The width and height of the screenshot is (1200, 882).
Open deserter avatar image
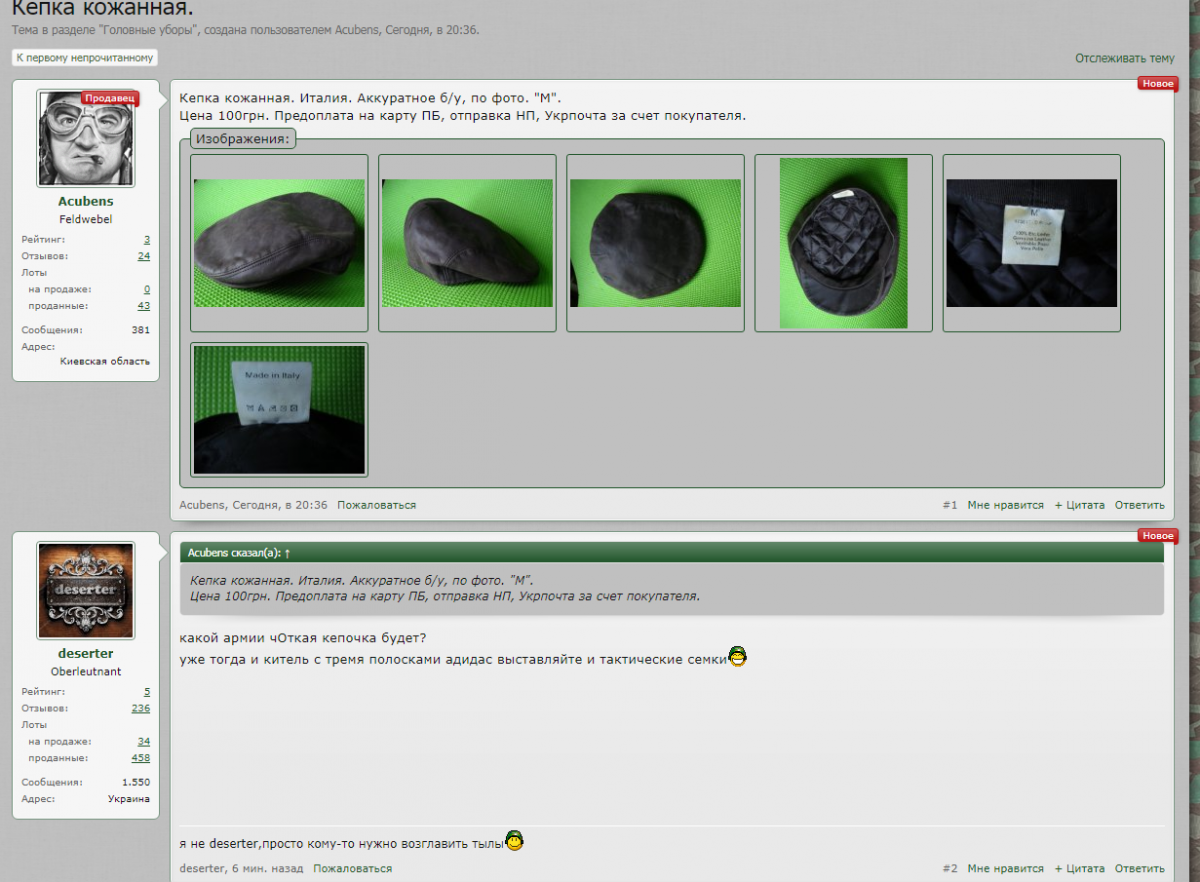click(86, 590)
